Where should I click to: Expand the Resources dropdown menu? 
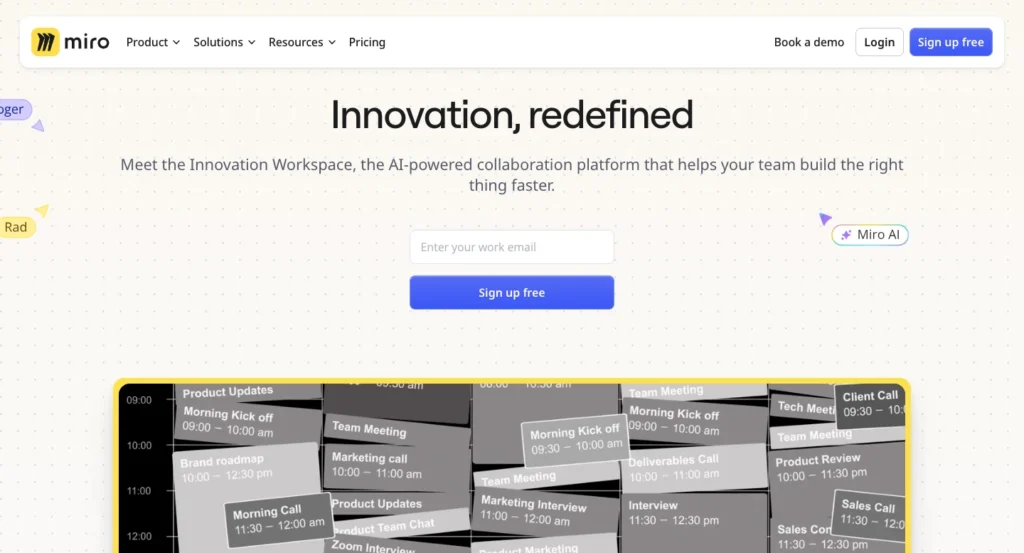[301, 42]
